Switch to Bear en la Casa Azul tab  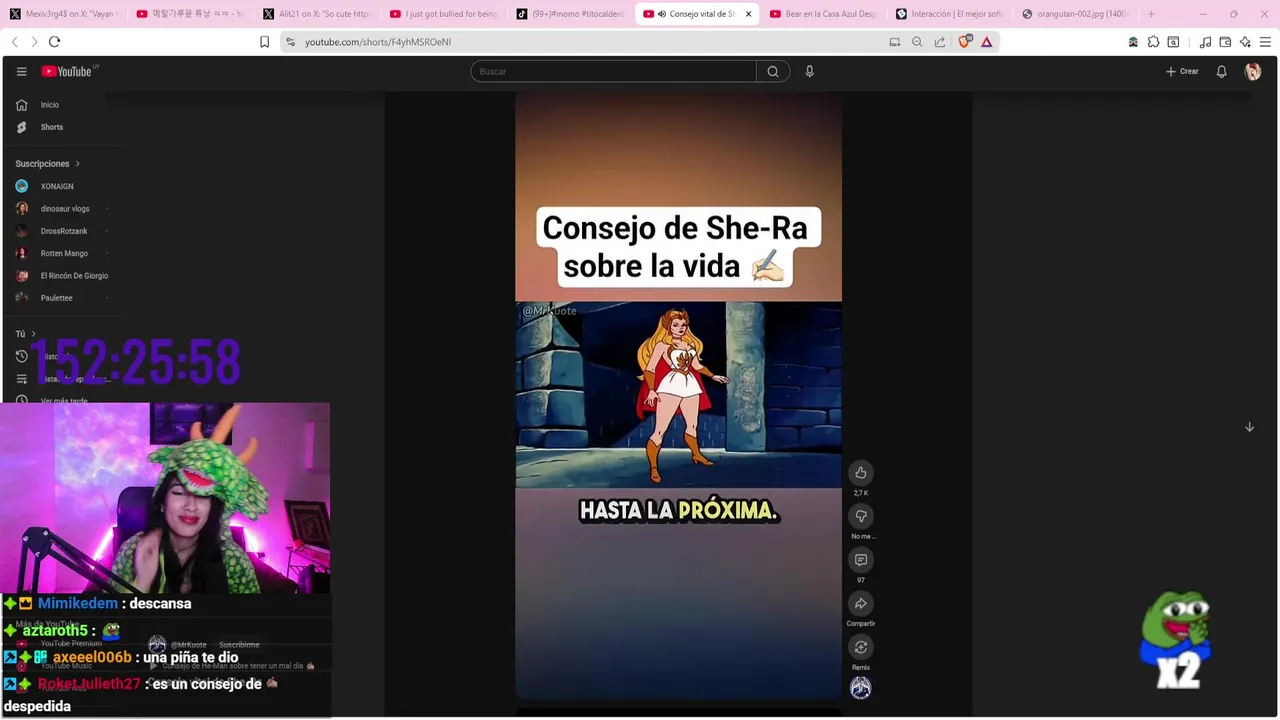click(824, 14)
